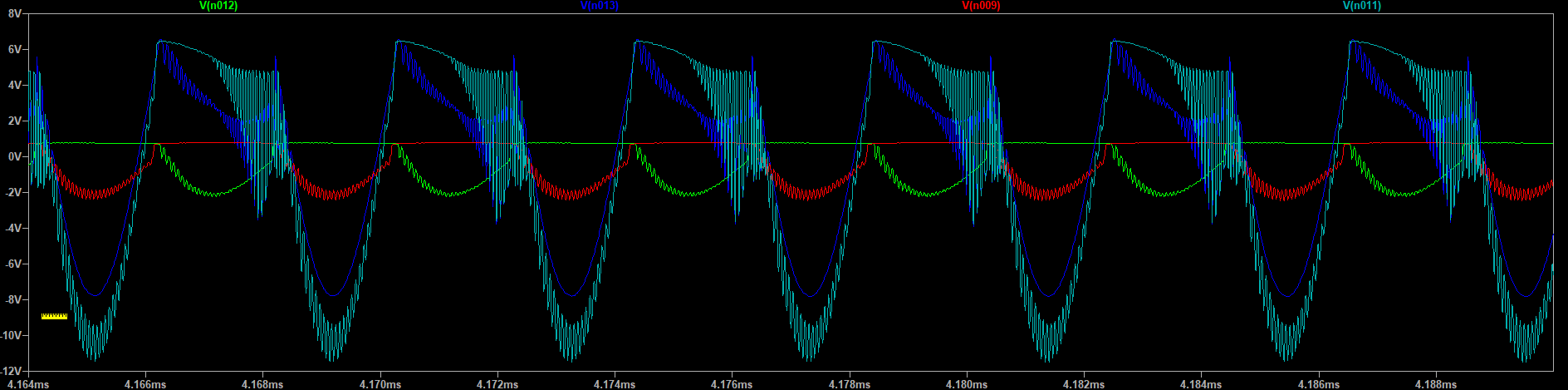
Task: Select the V(n009) red trace label
Action: point(981,6)
